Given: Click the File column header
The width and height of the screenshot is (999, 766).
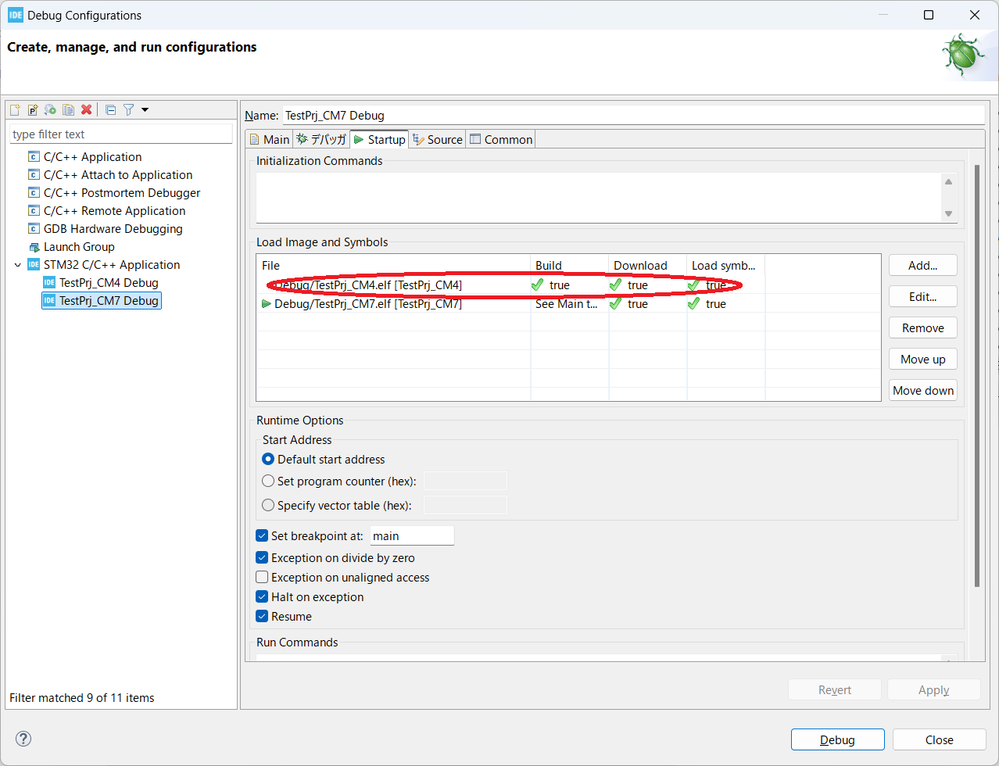Looking at the screenshot, I should pos(394,265).
